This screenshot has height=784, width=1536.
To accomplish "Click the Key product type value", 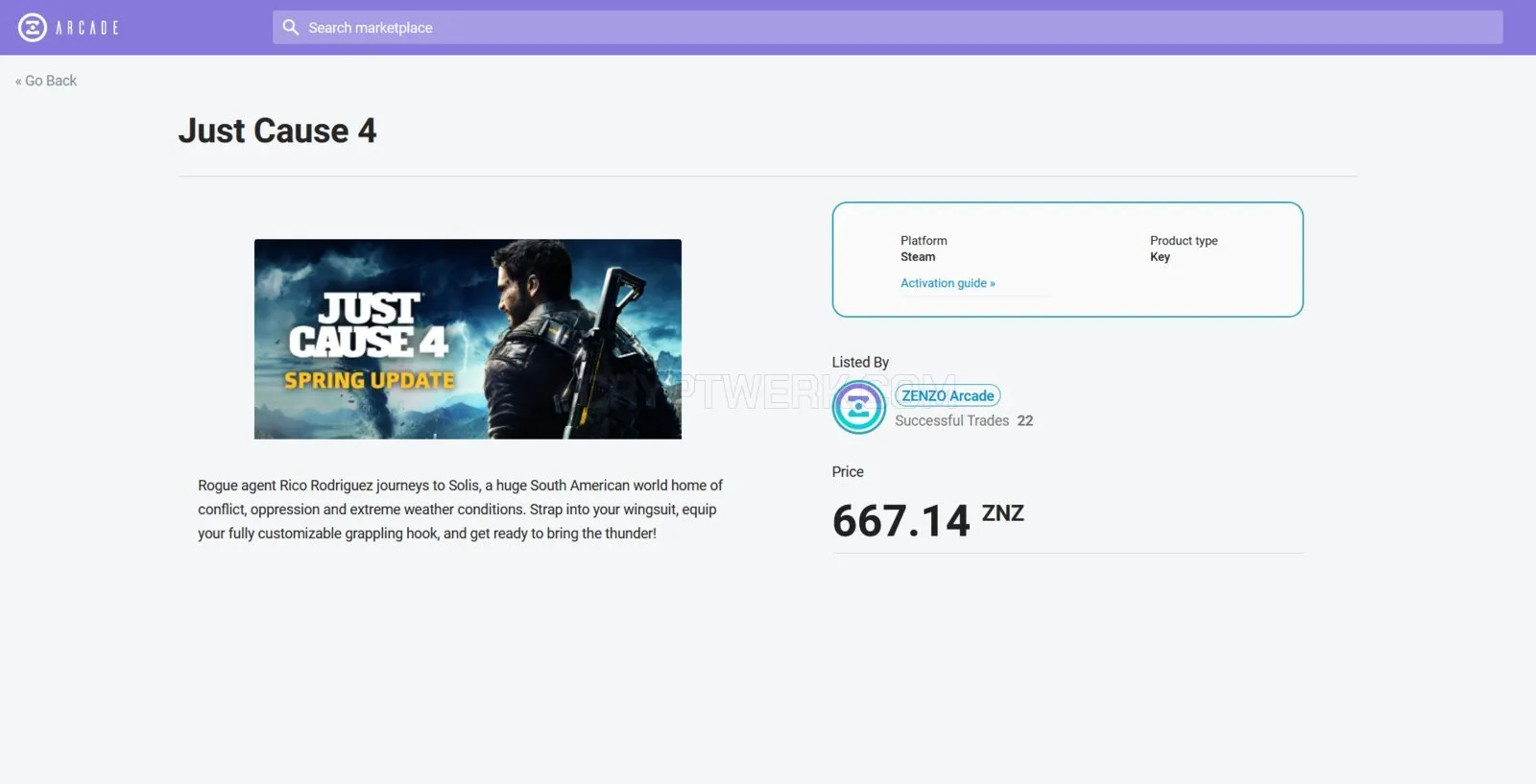I will coord(1160,256).
